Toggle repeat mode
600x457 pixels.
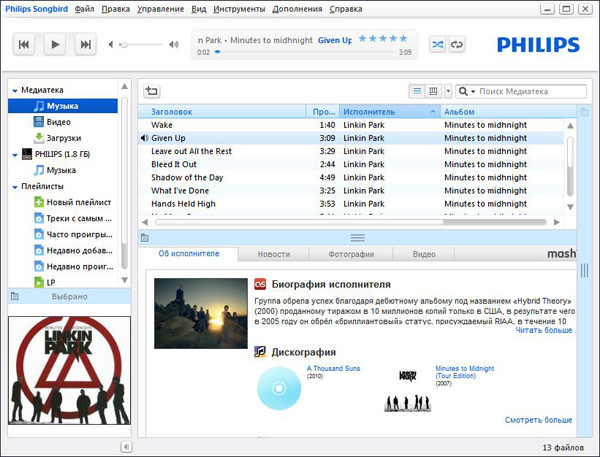click(x=457, y=45)
